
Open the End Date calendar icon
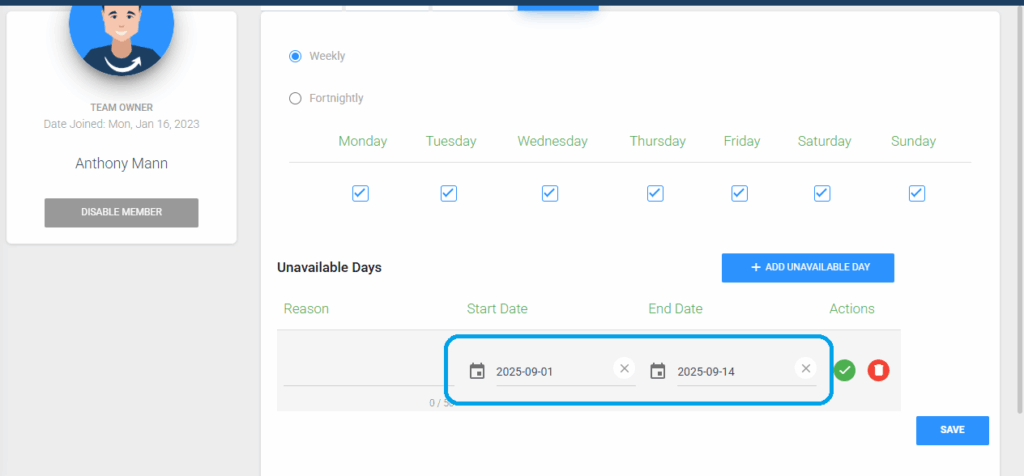657,371
